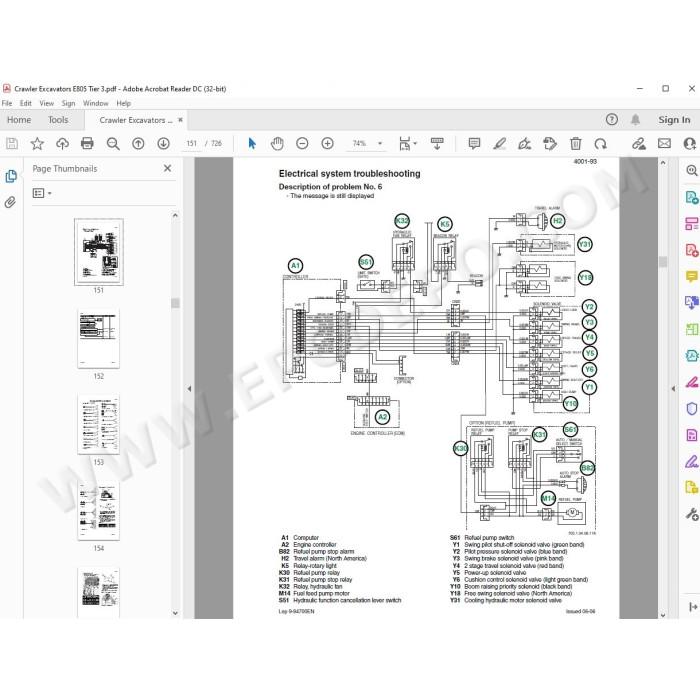
Task: Open Export PDF in the right pane
Action: [692, 197]
